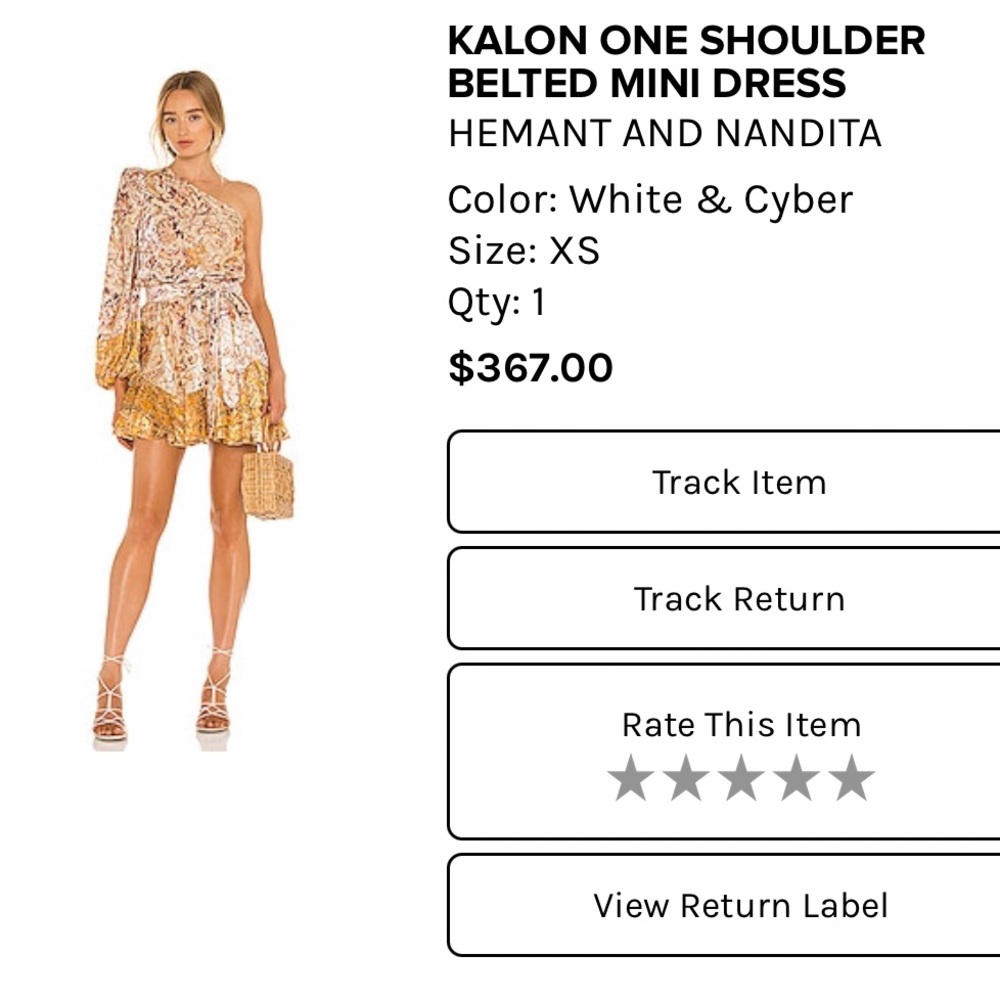Viewport: 1000px width, 1000px height.
Task: Go to the Hemant and Nandita brand
Action: point(664,133)
